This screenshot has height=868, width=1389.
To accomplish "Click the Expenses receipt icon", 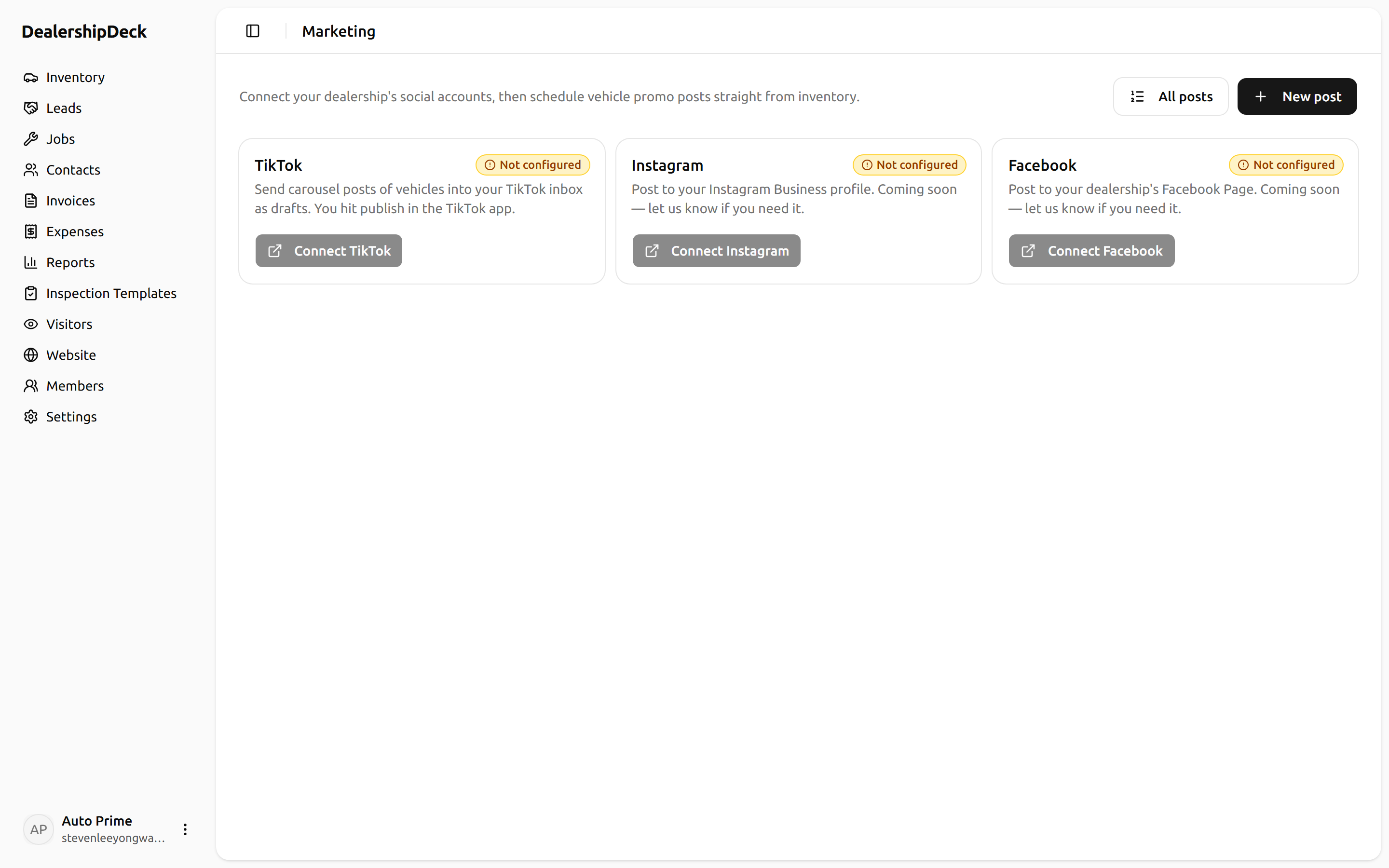I will coord(31,231).
